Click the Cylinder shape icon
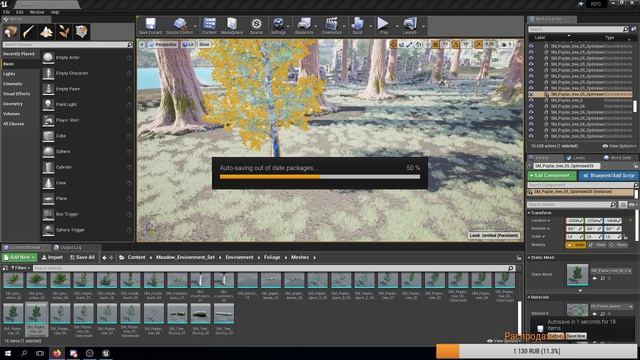 (48, 167)
